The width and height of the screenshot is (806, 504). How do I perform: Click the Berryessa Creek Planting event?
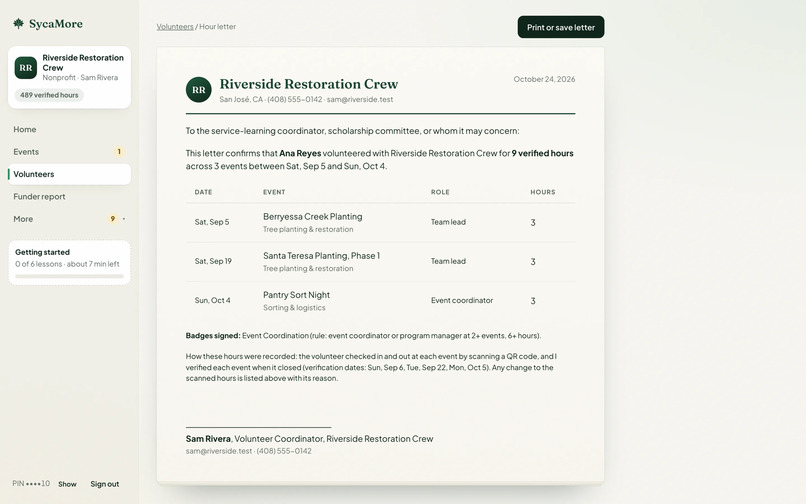313,217
